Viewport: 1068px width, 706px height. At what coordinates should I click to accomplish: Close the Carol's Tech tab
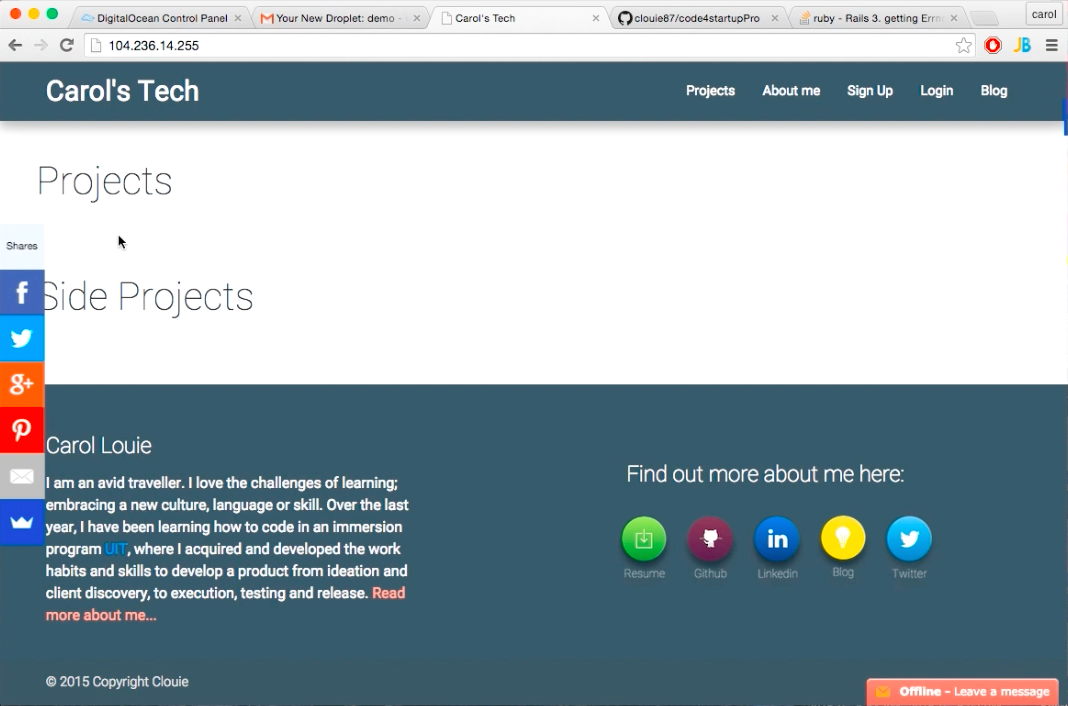[x=596, y=18]
